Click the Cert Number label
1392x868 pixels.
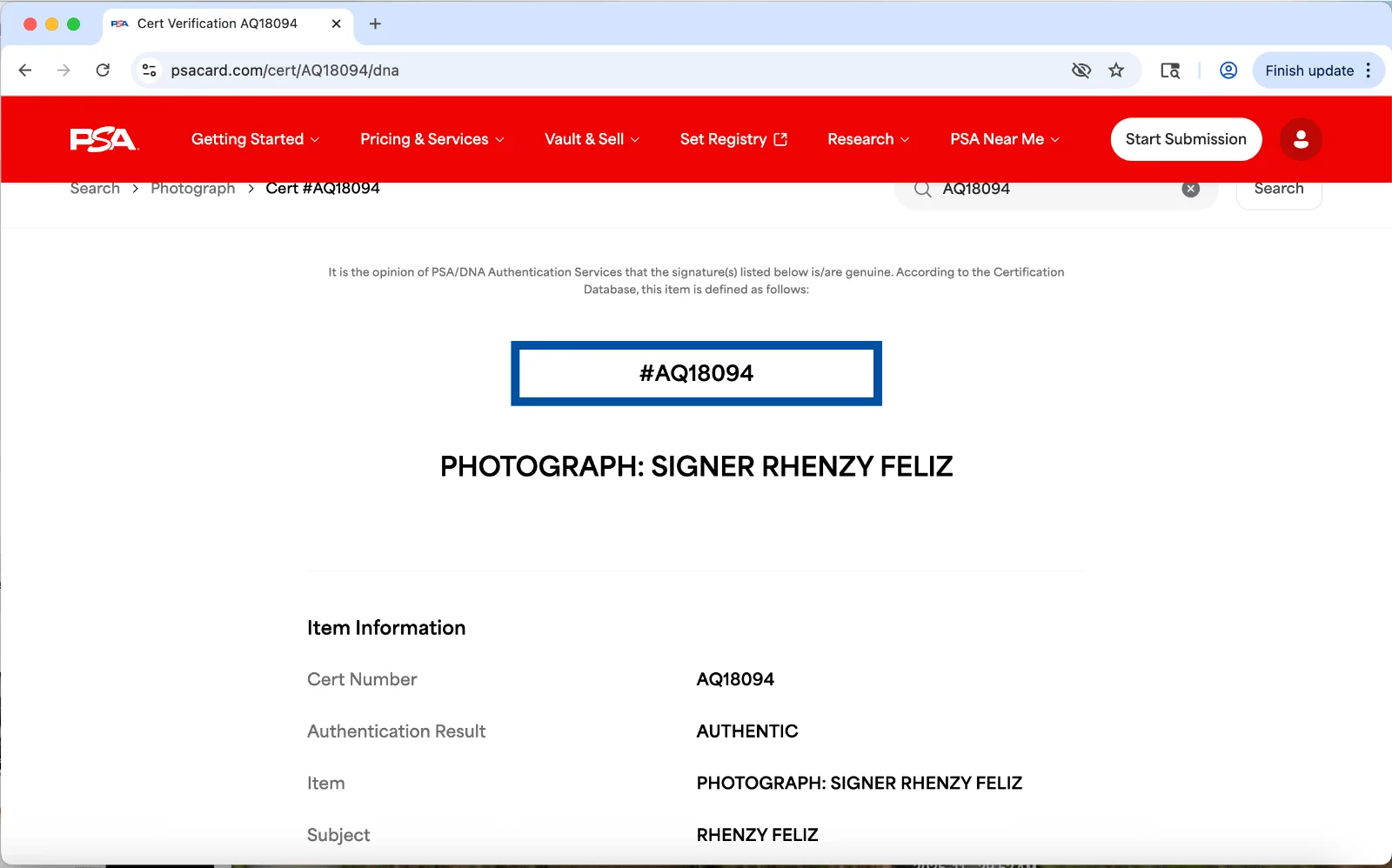[x=362, y=679]
